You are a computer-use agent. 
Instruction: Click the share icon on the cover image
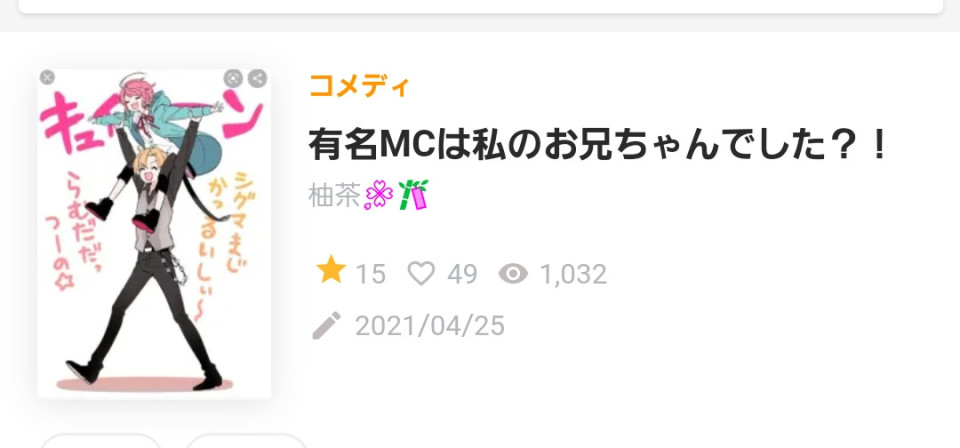257,78
